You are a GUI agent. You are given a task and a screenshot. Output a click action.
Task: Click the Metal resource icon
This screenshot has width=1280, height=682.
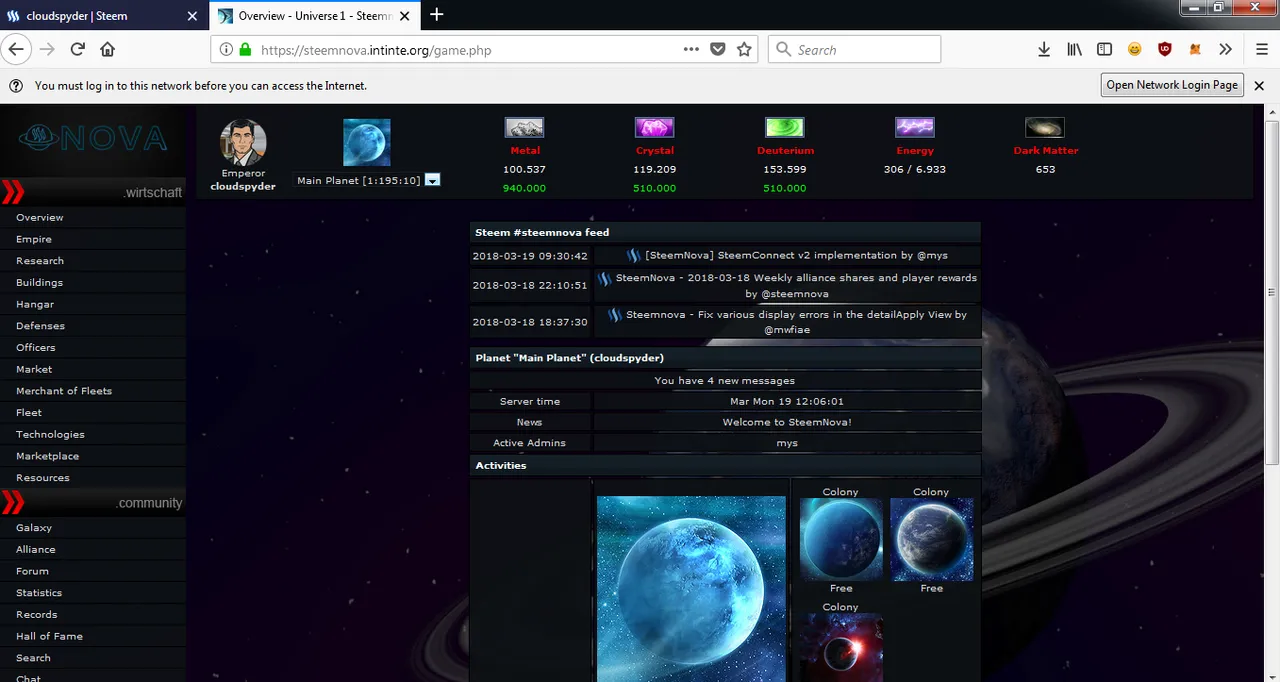pos(525,127)
